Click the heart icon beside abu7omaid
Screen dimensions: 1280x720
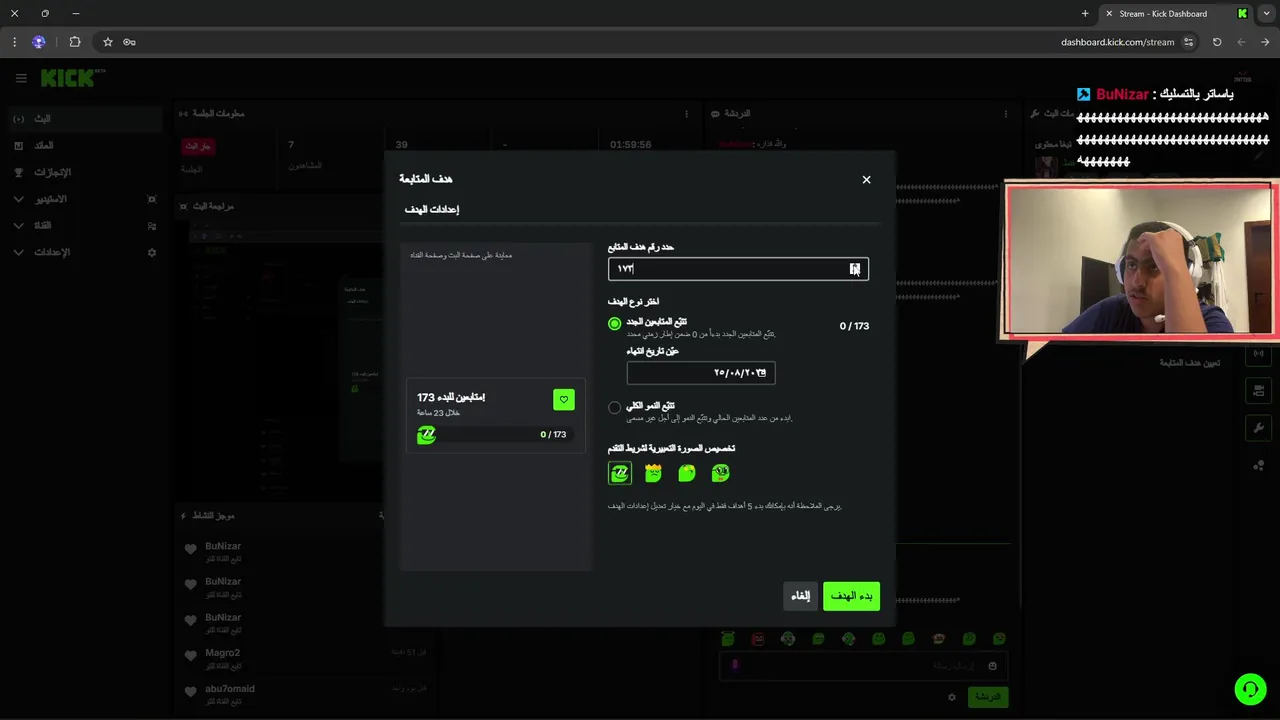191,692
